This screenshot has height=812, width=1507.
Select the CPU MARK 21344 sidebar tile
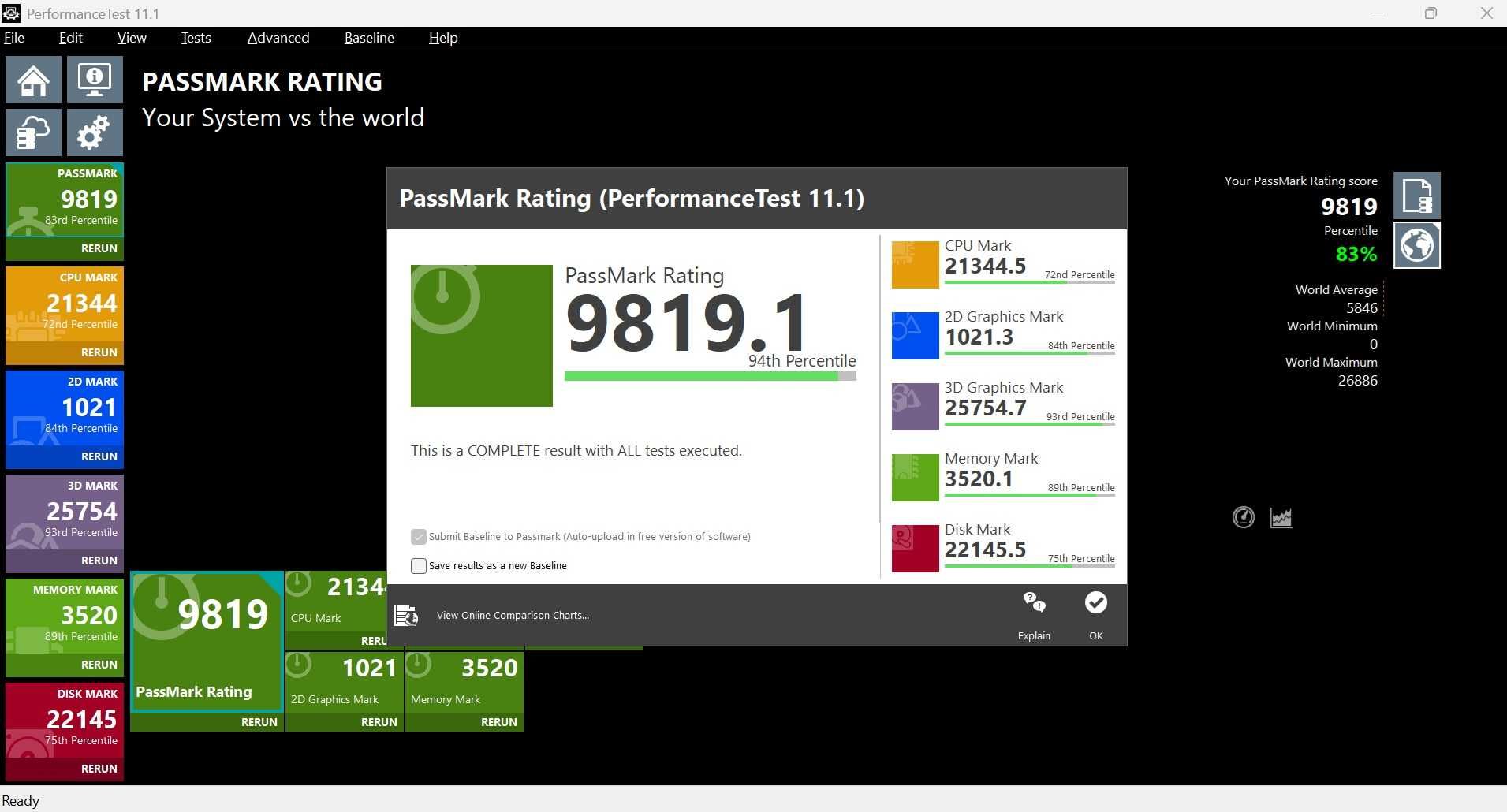(x=65, y=304)
